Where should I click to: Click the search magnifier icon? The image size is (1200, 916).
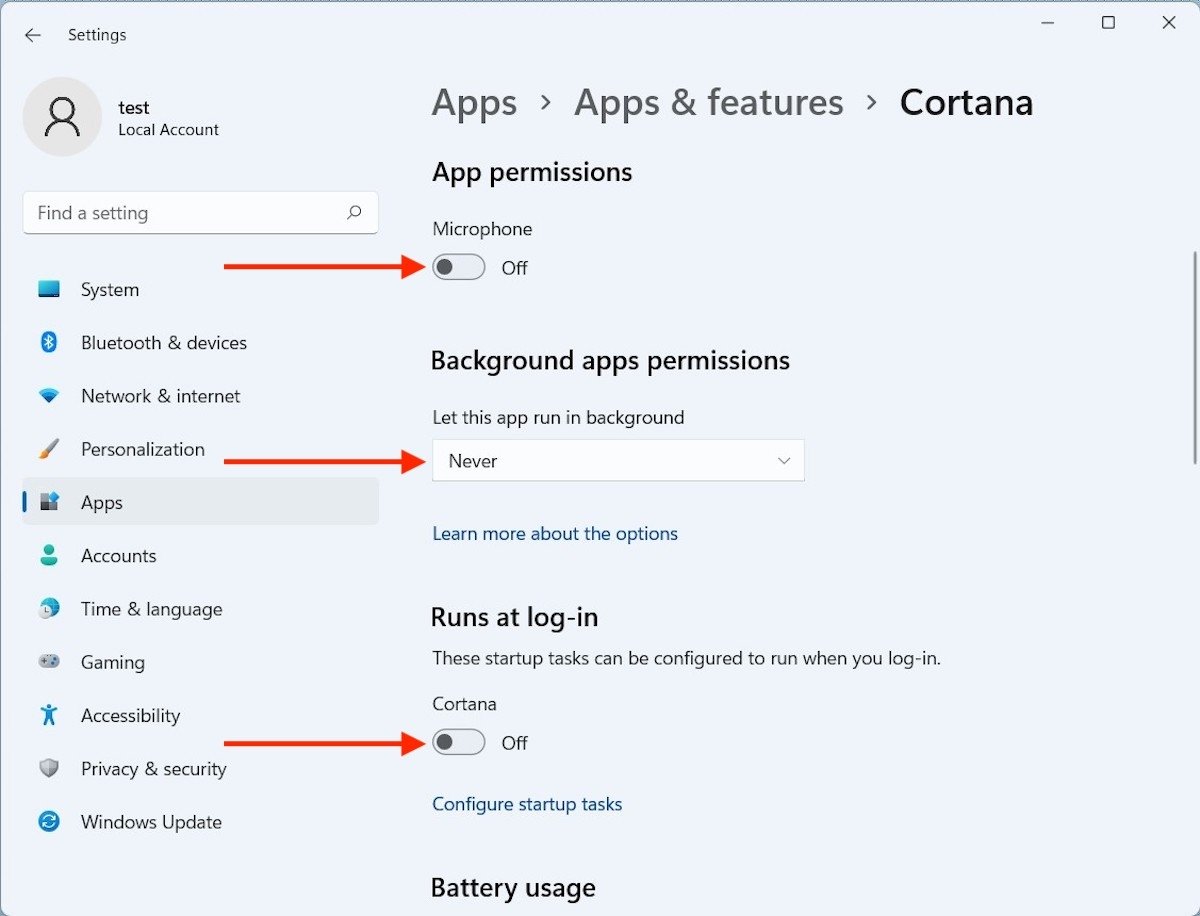(354, 213)
